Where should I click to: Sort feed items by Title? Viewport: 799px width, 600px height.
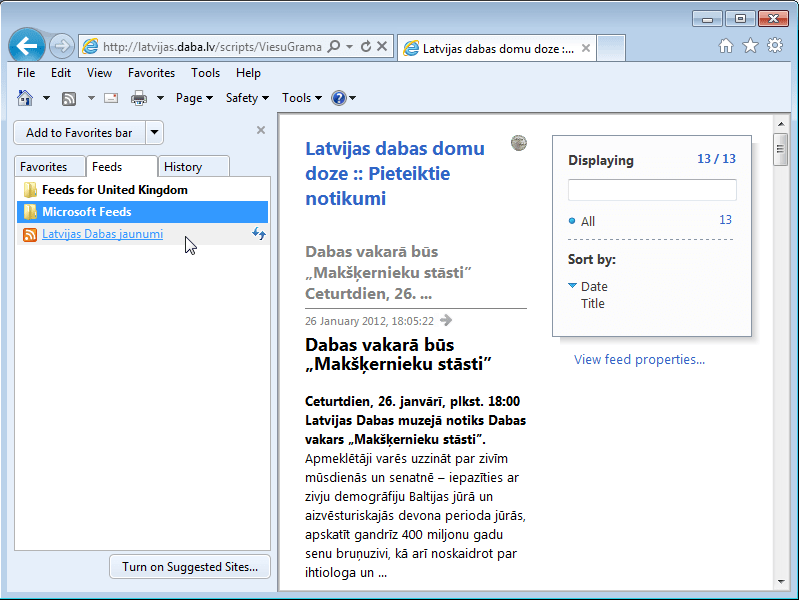[x=593, y=303]
